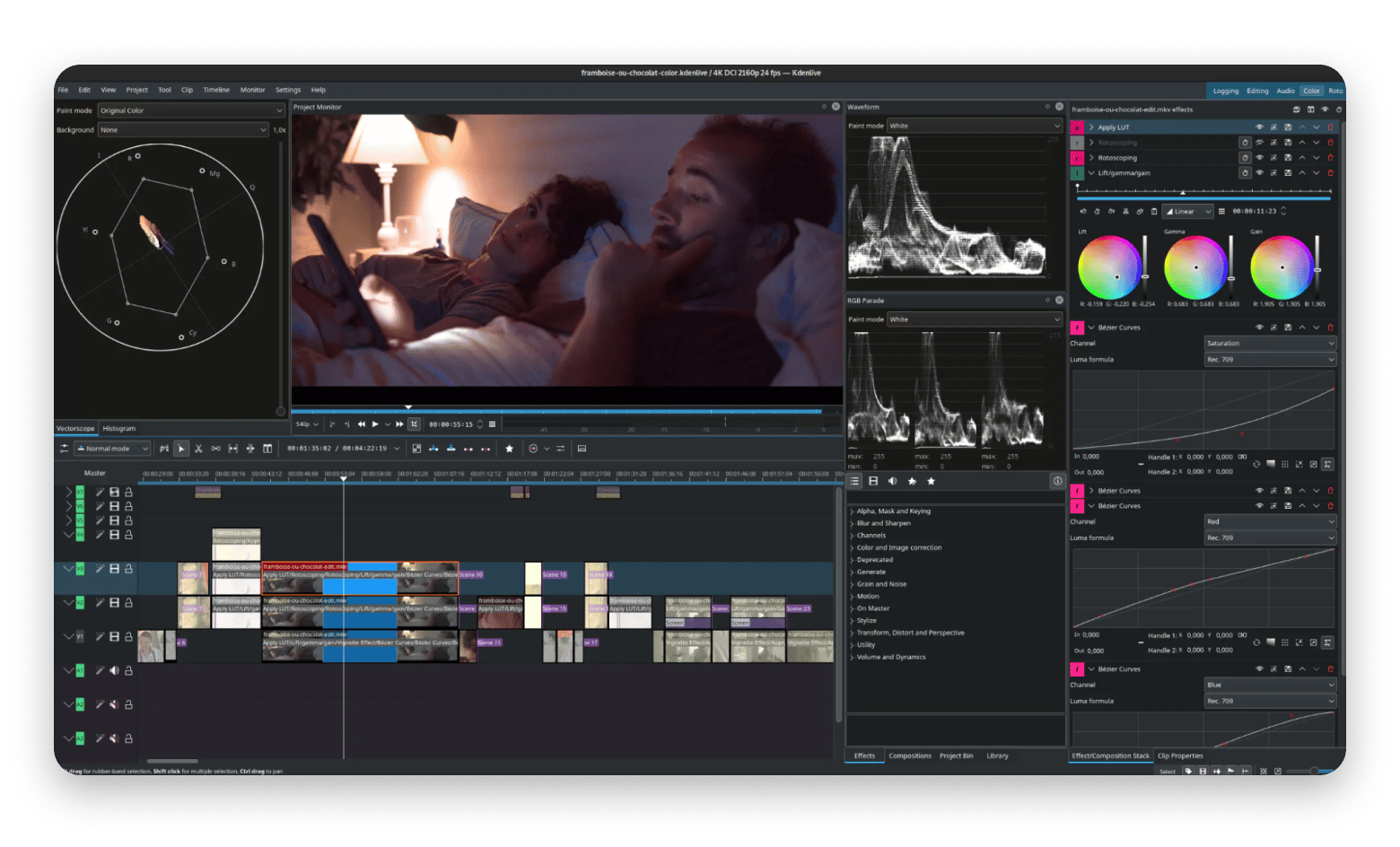Switch to the Editing workspace layout
This screenshot has height=847, width=1400.
[x=1257, y=91]
